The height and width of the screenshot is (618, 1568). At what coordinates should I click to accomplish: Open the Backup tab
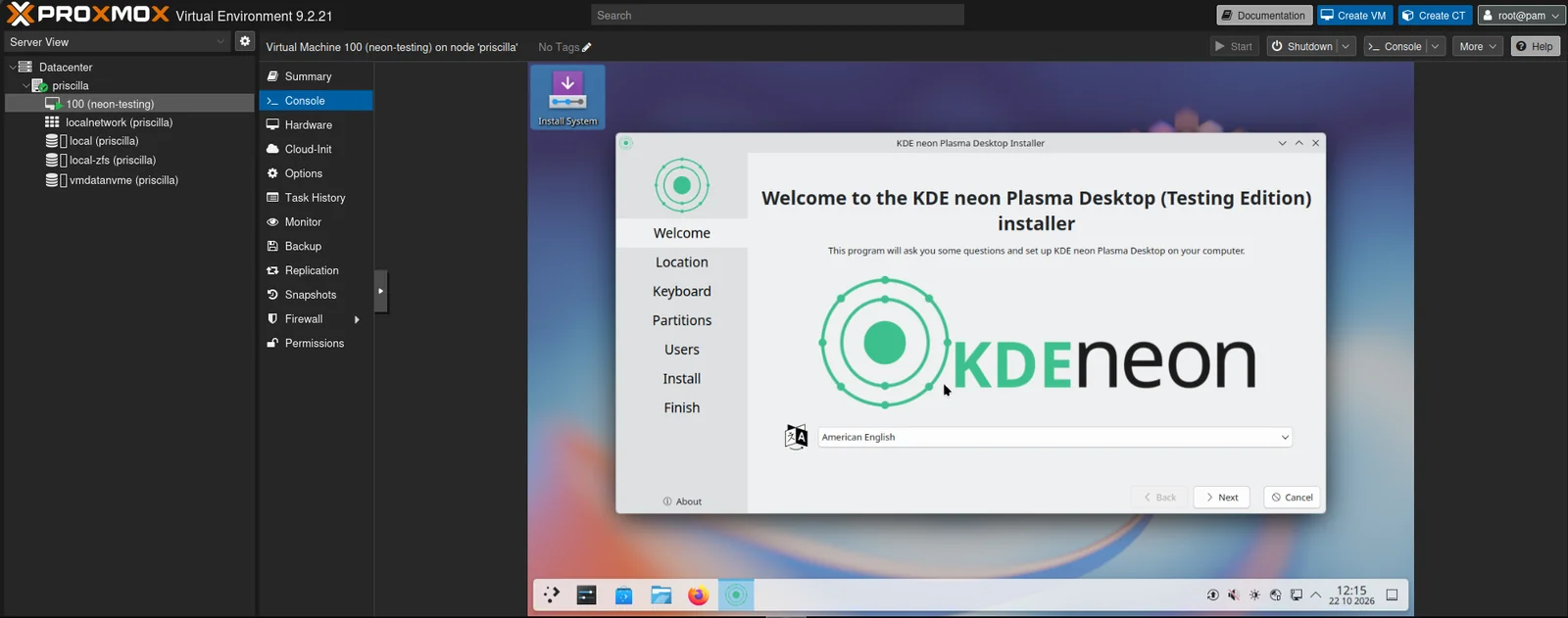[316, 246]
